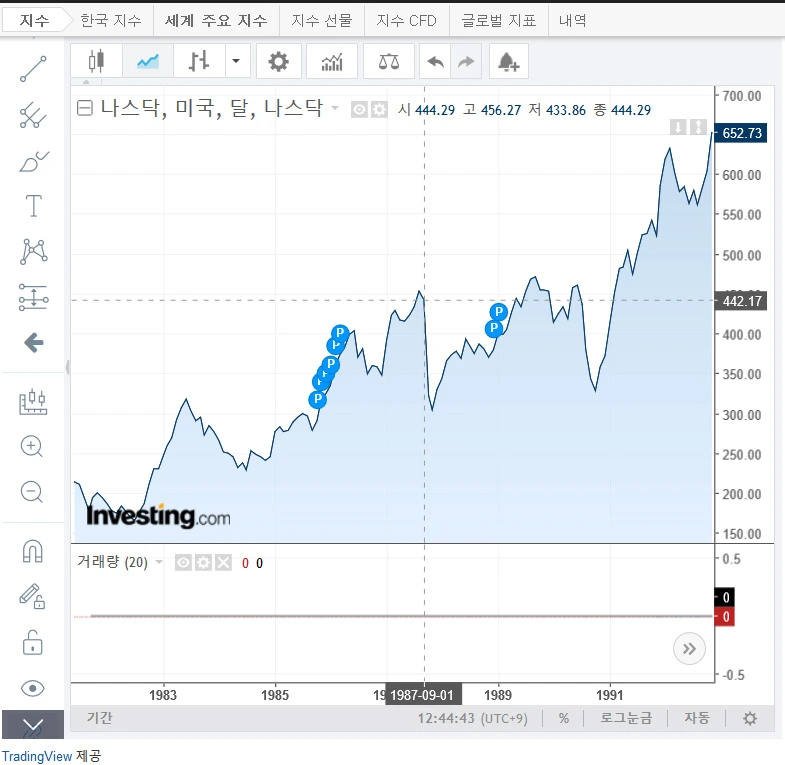Select the bar chart style button
Viewport: 785px width, 765px height.
click(199, 61)
